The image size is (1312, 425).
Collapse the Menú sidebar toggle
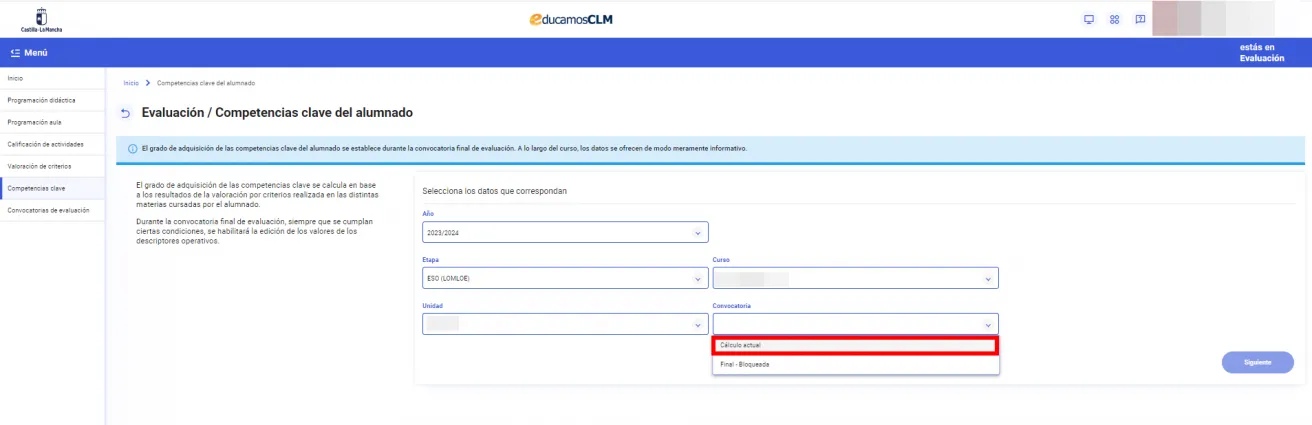pos(28,52)
